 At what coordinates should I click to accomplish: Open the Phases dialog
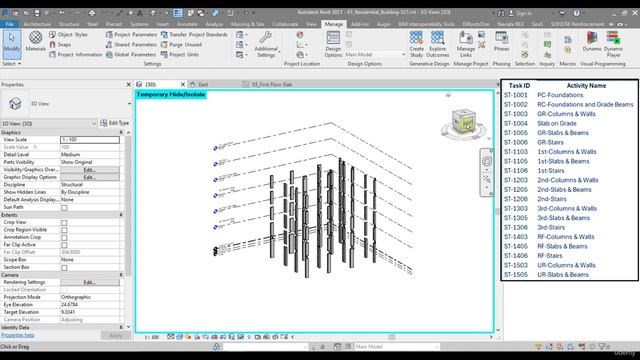pyautogui.click(x=501, y=41)
